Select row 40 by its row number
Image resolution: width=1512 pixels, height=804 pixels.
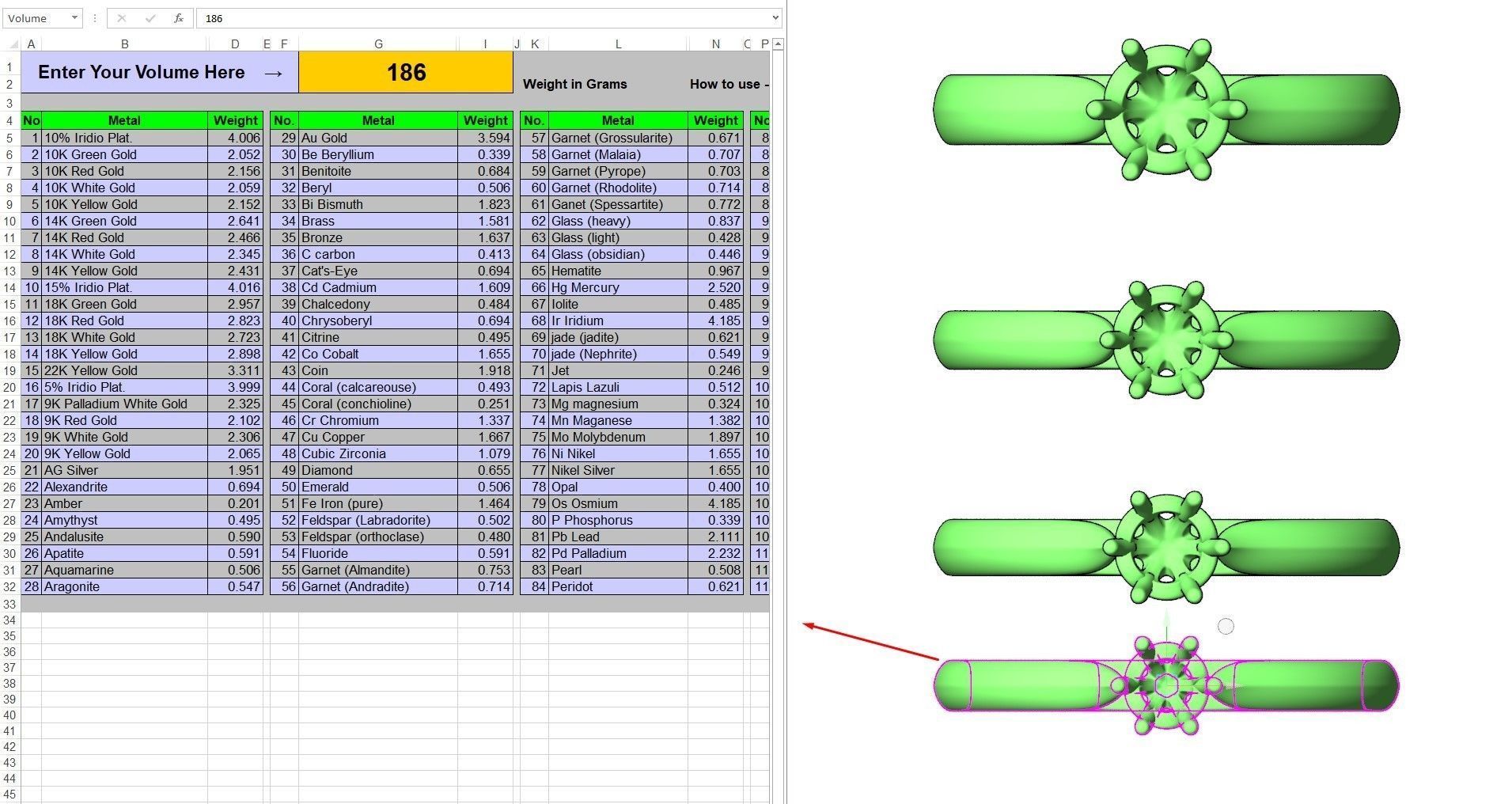point(10,715)
